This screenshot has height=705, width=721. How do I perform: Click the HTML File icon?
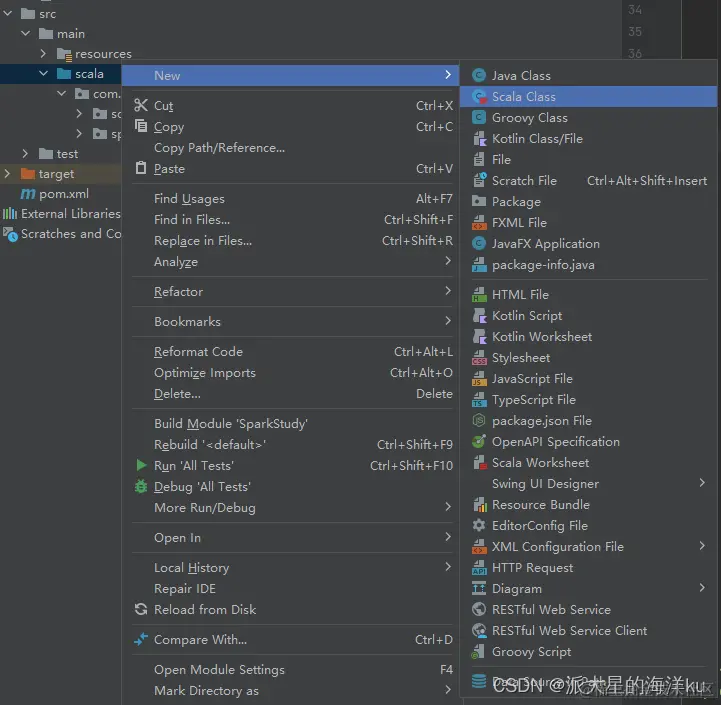479,294
